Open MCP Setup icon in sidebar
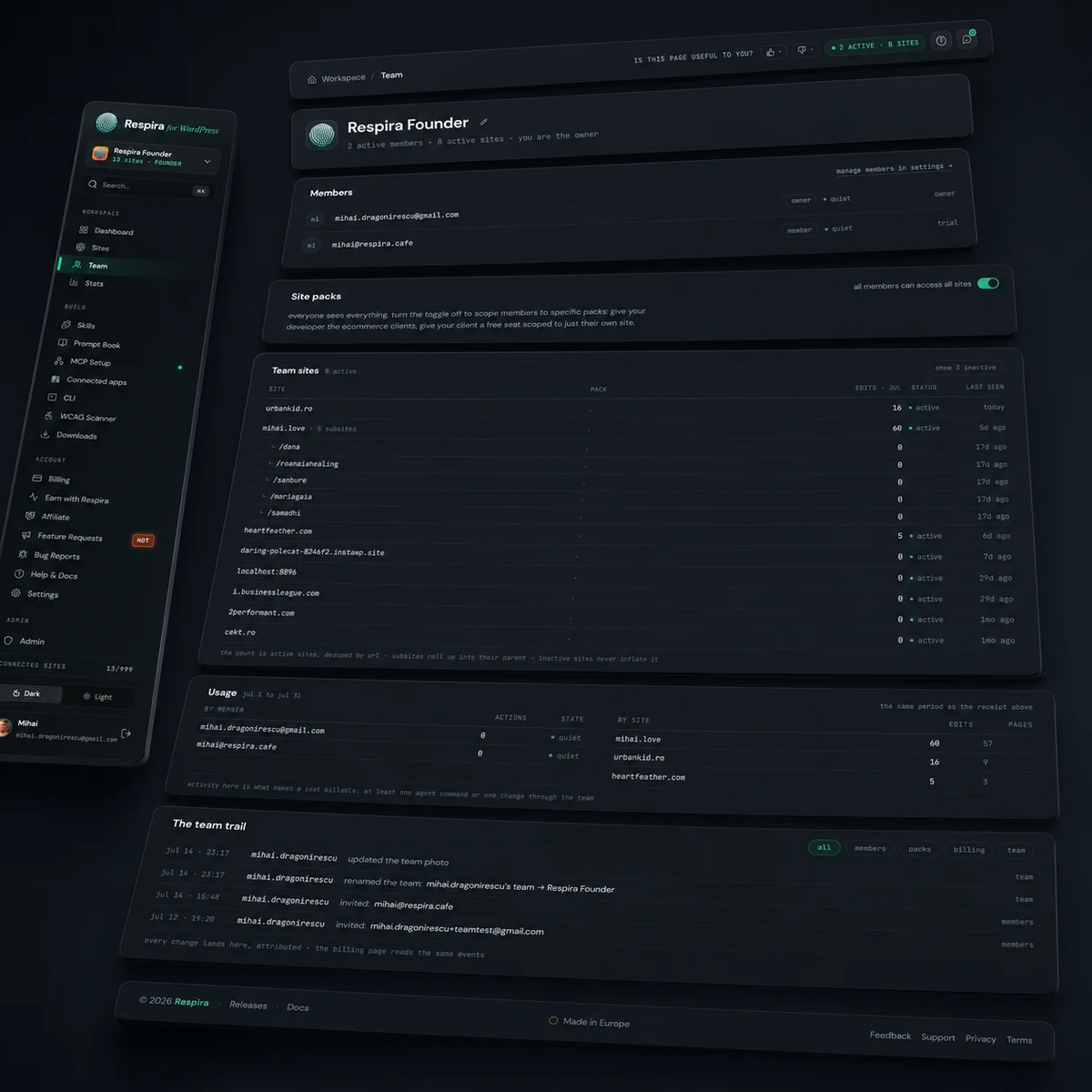 59,360
